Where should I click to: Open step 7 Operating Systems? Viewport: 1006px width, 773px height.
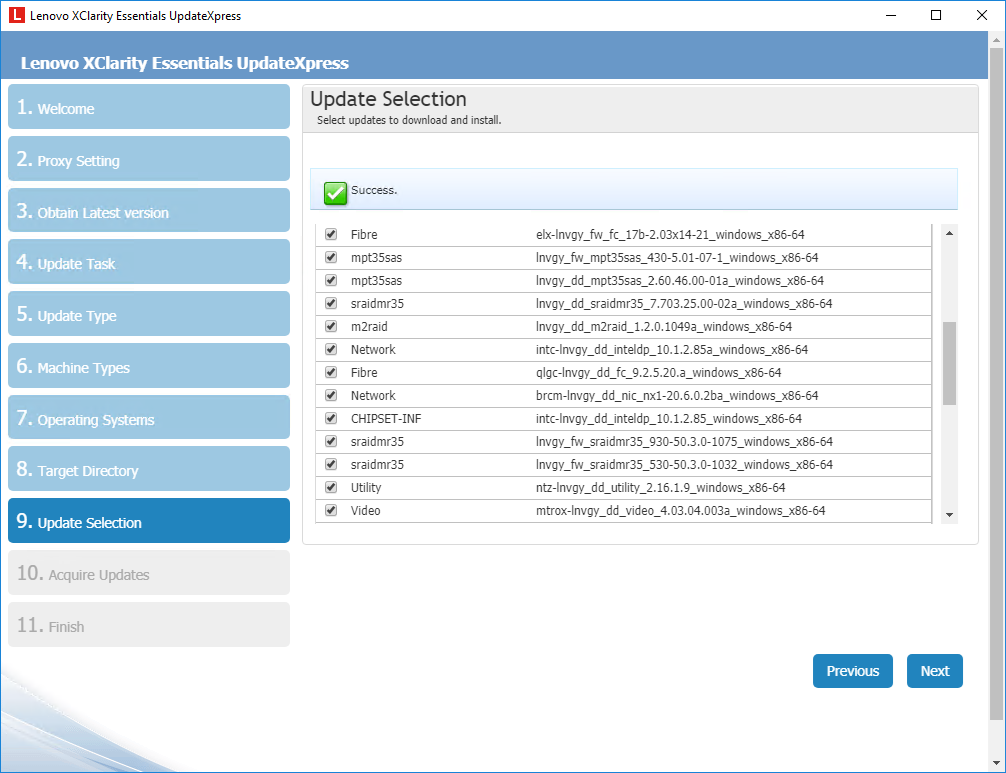coord(149,418)
